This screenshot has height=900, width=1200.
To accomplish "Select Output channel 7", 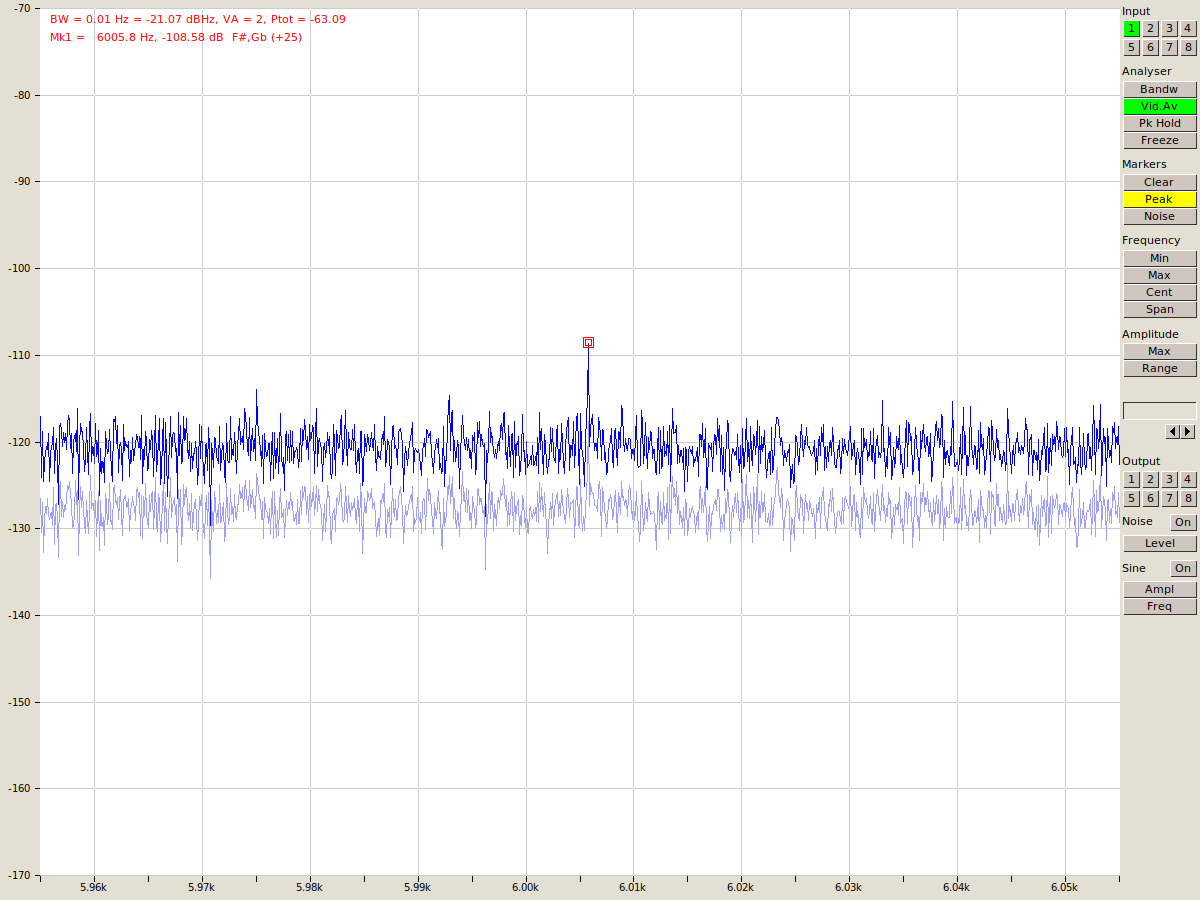I will [1169, 498].
